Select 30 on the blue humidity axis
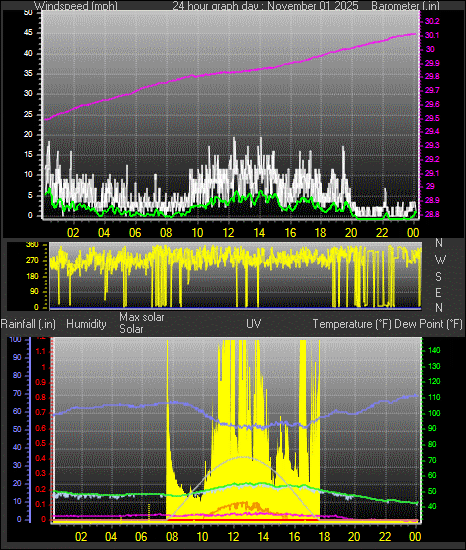Screen dimensions: 466x550 [17, 465]
